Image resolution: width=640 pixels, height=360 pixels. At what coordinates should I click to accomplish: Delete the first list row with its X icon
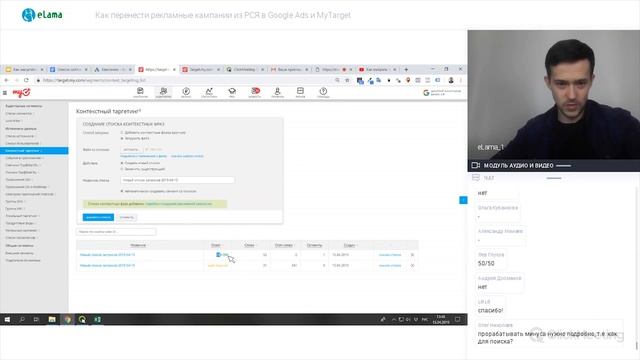click(x=412, y=255)
